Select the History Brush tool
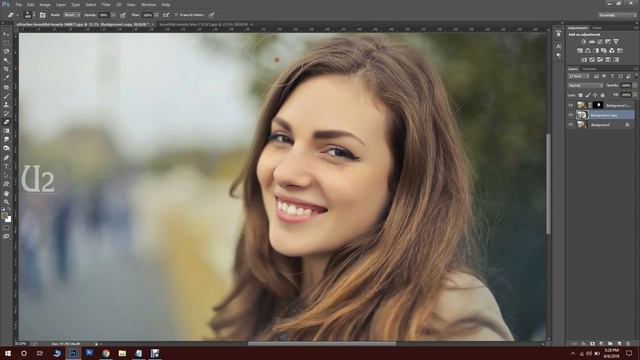The height and width of the screenshot is (360, 640). click(x=6, y=113)
